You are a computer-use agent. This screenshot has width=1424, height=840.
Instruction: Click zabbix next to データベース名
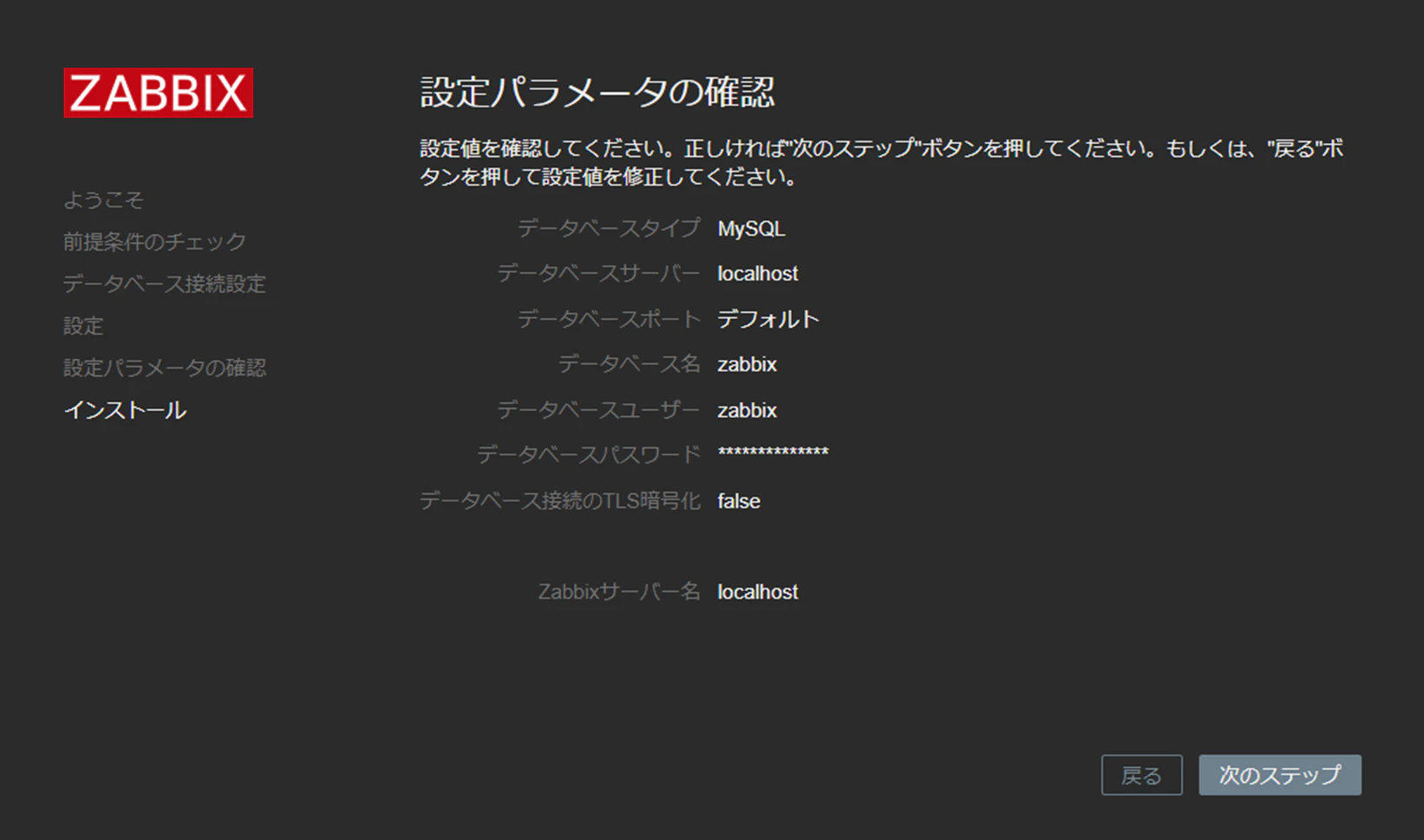point(747,365)
